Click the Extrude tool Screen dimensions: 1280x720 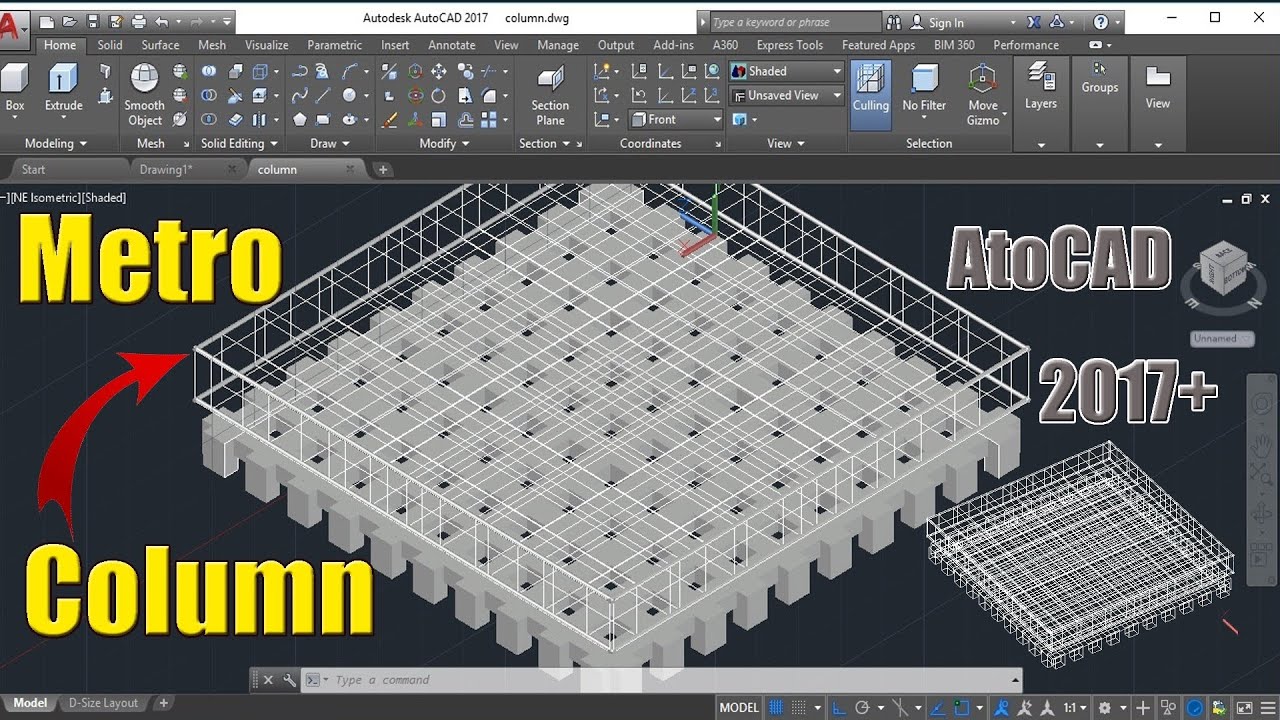tap(63, 86)
